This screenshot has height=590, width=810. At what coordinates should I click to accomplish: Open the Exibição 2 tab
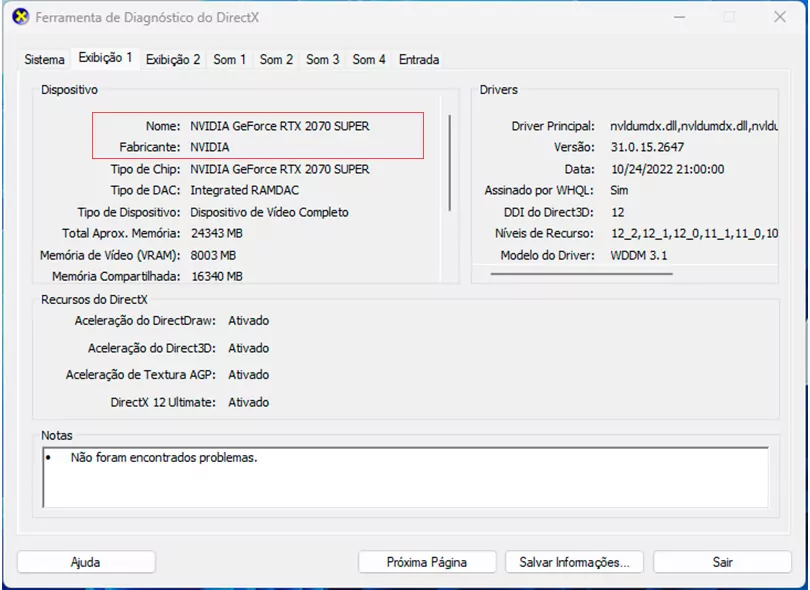(x=173, y=60)
